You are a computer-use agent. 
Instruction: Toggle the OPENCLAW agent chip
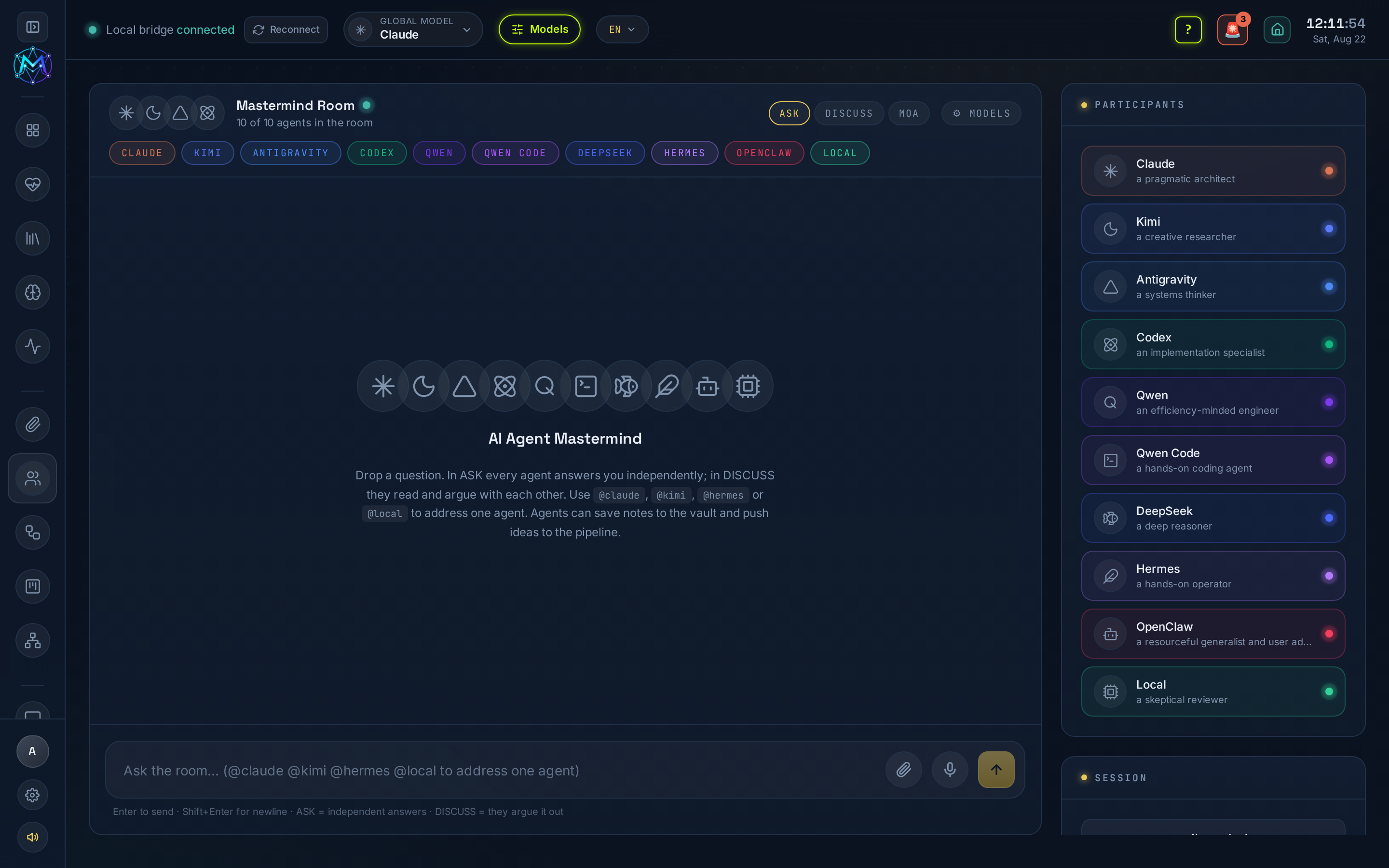(764, 153)
